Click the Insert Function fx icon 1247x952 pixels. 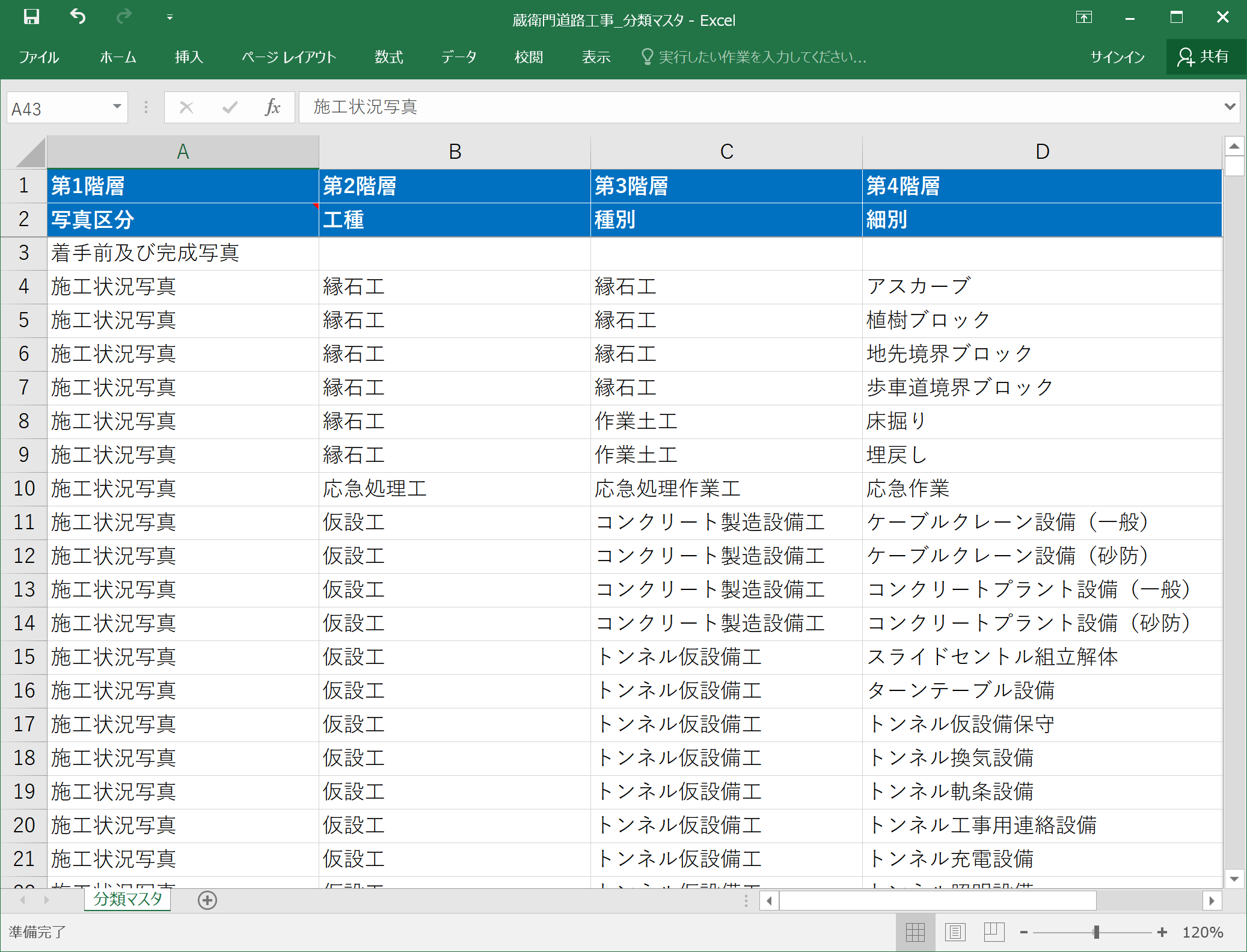(272, 107)
